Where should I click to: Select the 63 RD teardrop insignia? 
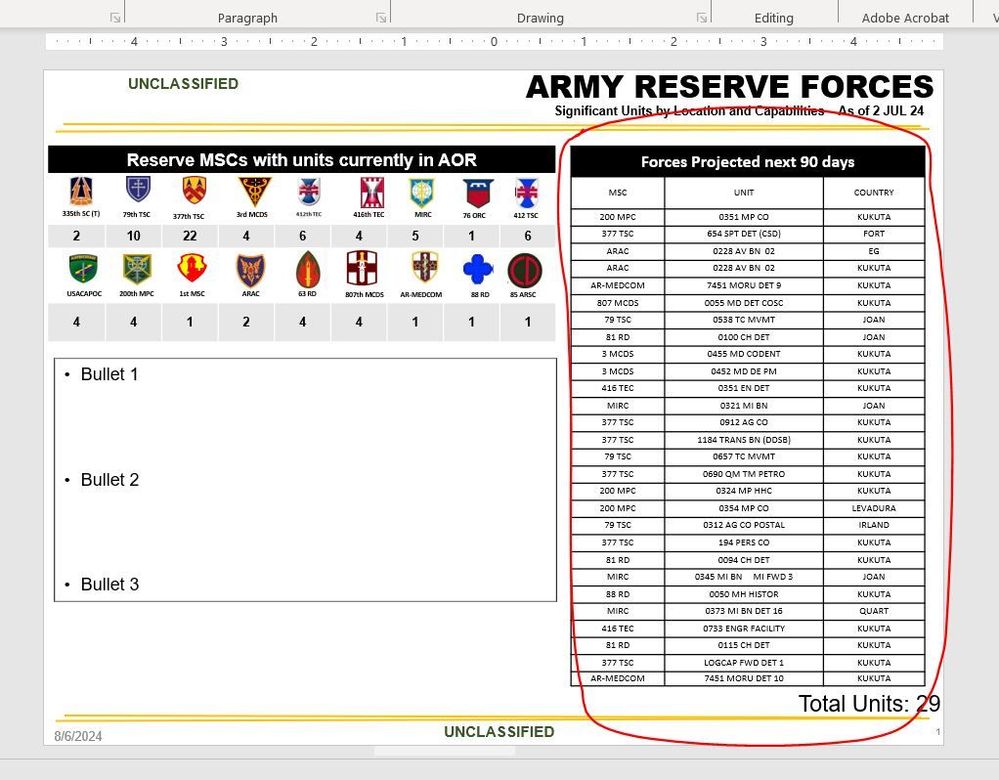(308, 269)
